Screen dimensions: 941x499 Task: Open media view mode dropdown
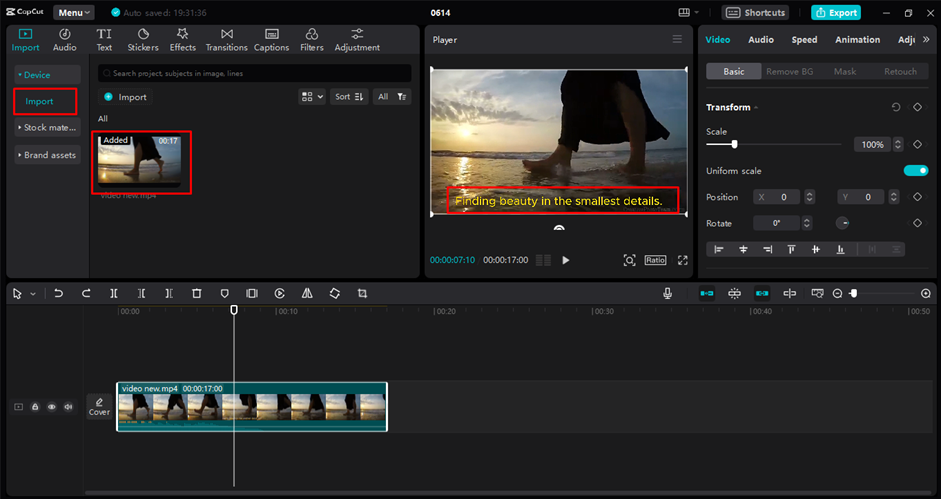[x=311, y=97]
